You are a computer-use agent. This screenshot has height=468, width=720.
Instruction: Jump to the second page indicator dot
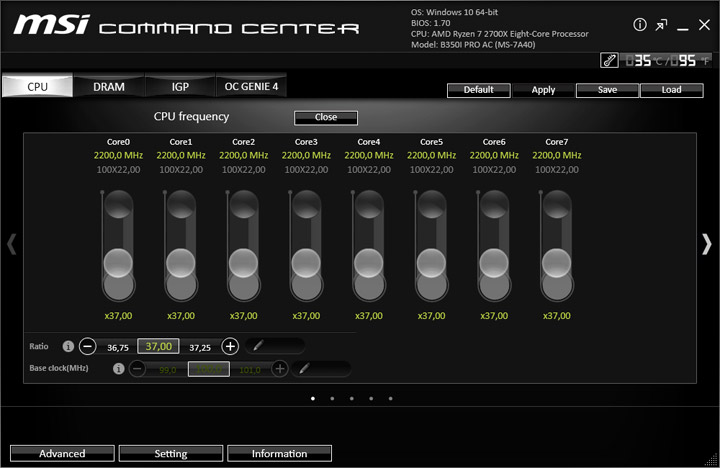(332, 398)
